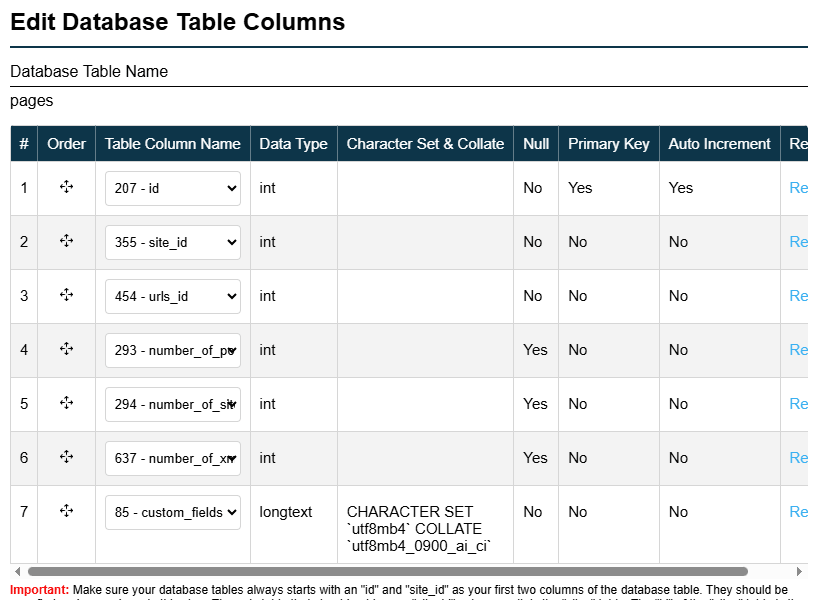Click the horizontal scrollbar left arrow

18,571
